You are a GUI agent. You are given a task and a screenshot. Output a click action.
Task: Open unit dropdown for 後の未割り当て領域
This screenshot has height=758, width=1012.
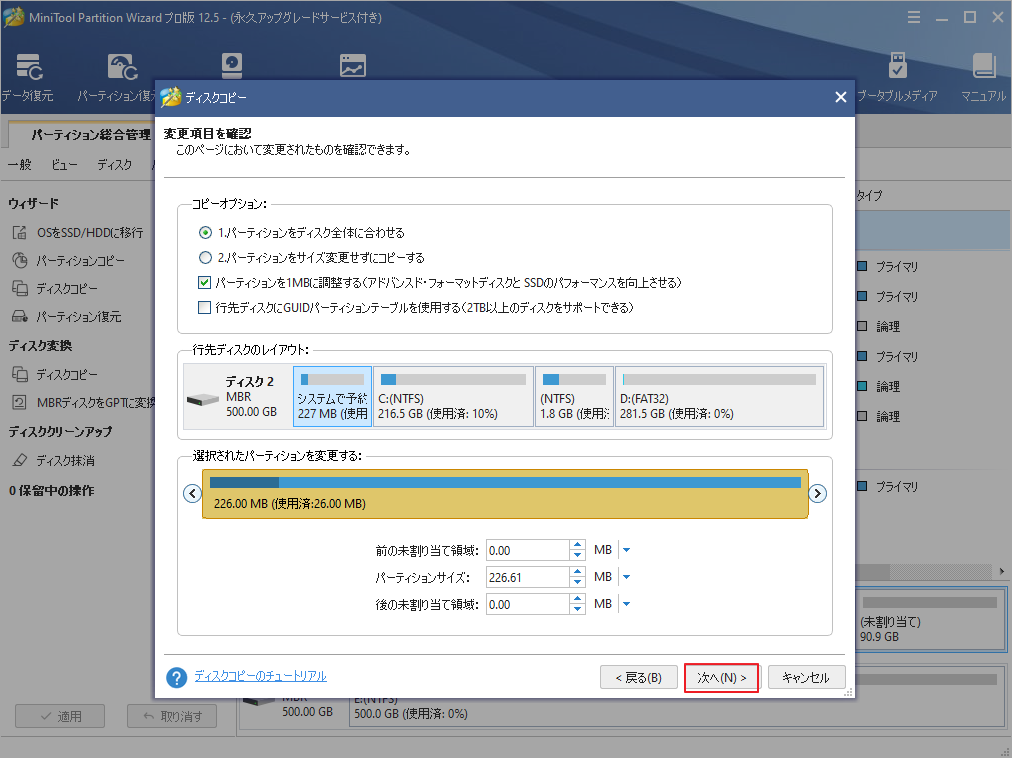(627, 604)
